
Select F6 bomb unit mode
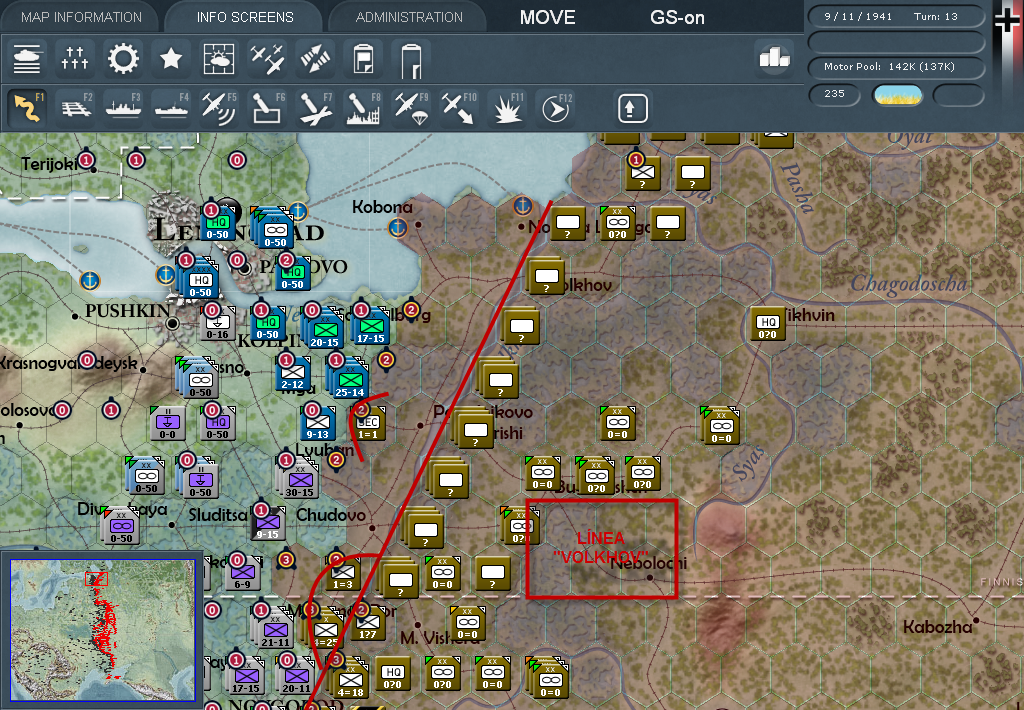267,108
